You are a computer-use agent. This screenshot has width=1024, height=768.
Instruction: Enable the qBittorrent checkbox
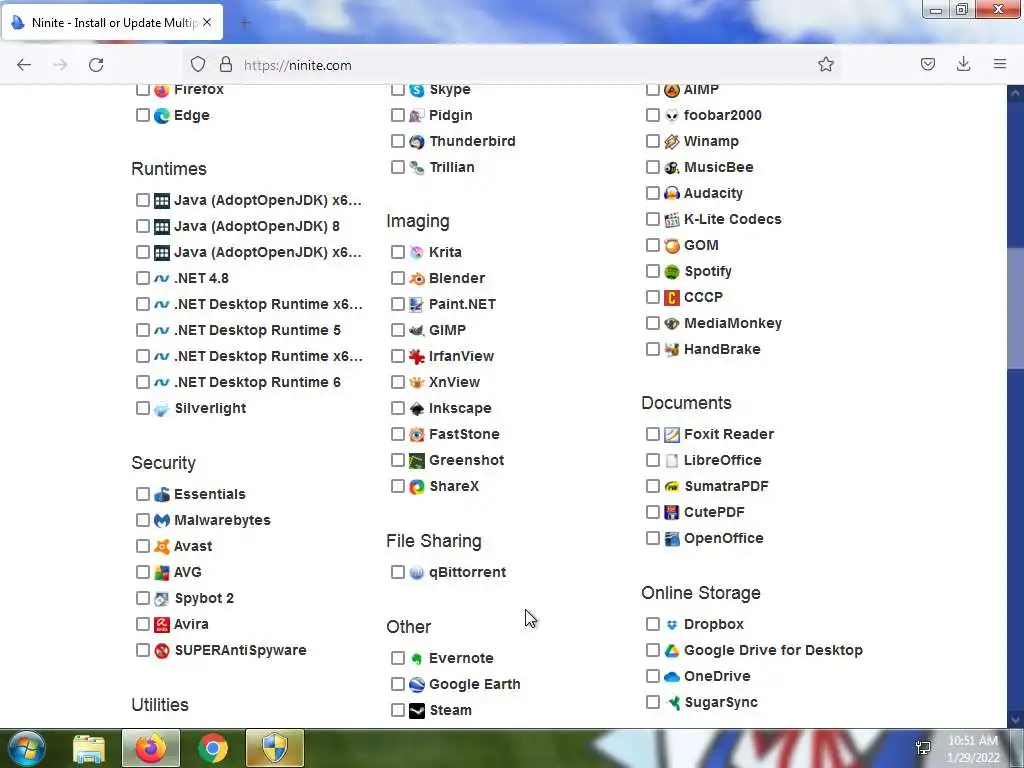tap(398, 572)
